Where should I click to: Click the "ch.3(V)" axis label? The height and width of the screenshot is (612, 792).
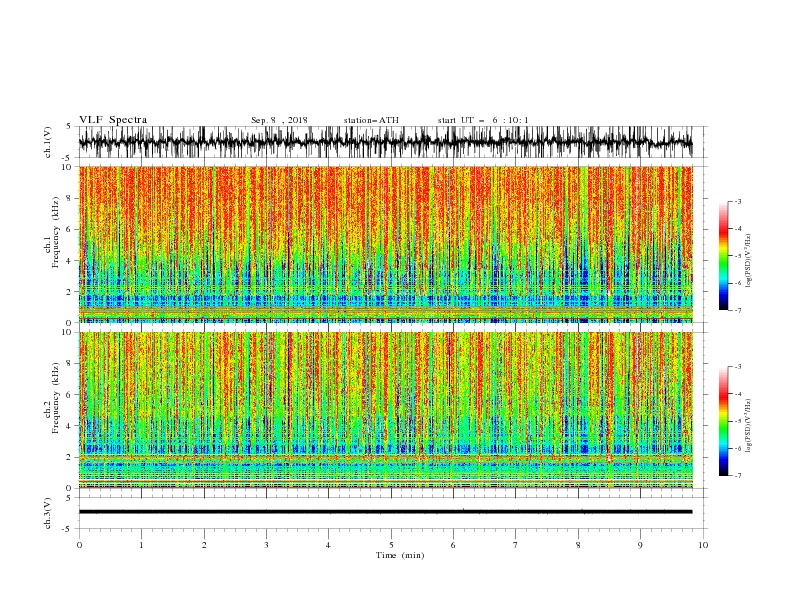pyautogui.click(x=48, y=513)
